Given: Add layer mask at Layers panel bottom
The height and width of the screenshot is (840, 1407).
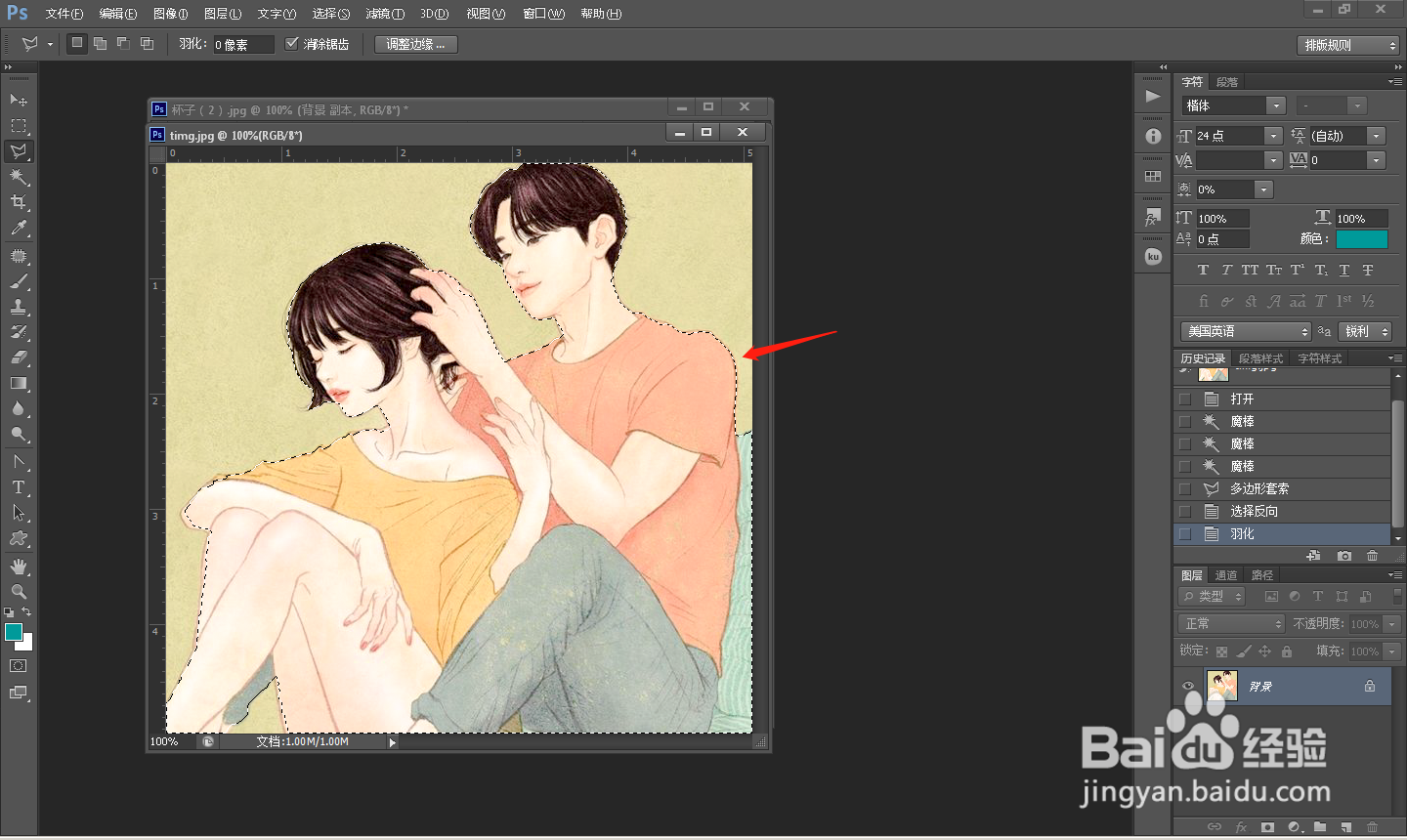Looking at the screenshot, I should [x=1267, y=827].
